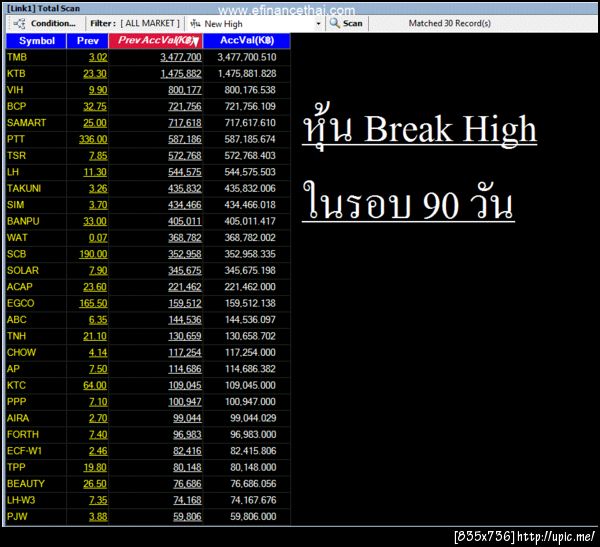Click the Scan magnifier icon

click(334, 23)
